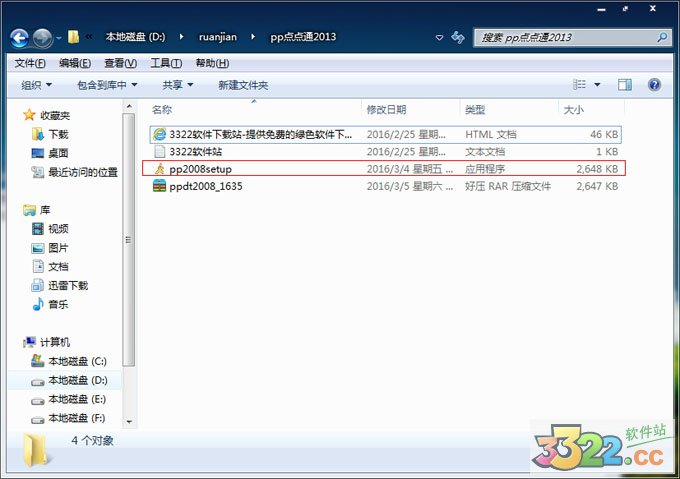Select ruanjian in address breadcrumb
The image size is (680, 479).
click(218, 37)
